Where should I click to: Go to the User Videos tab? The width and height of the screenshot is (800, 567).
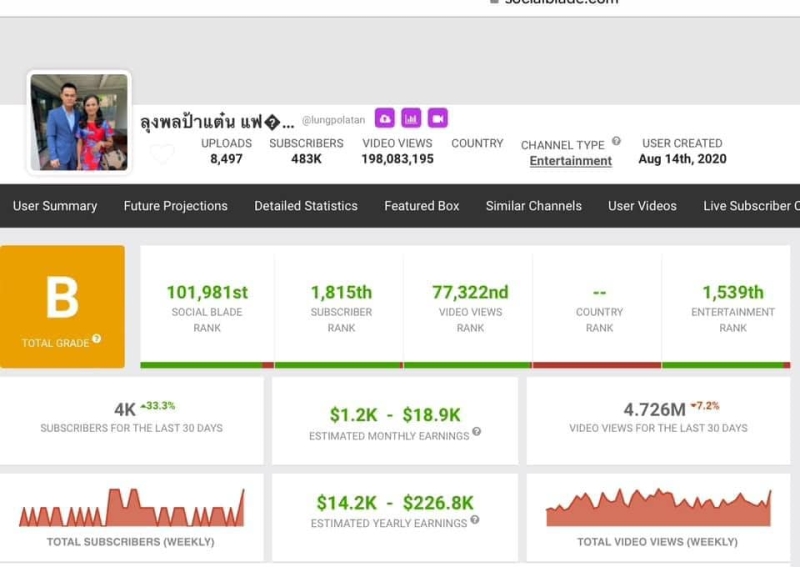pos(642,206)
